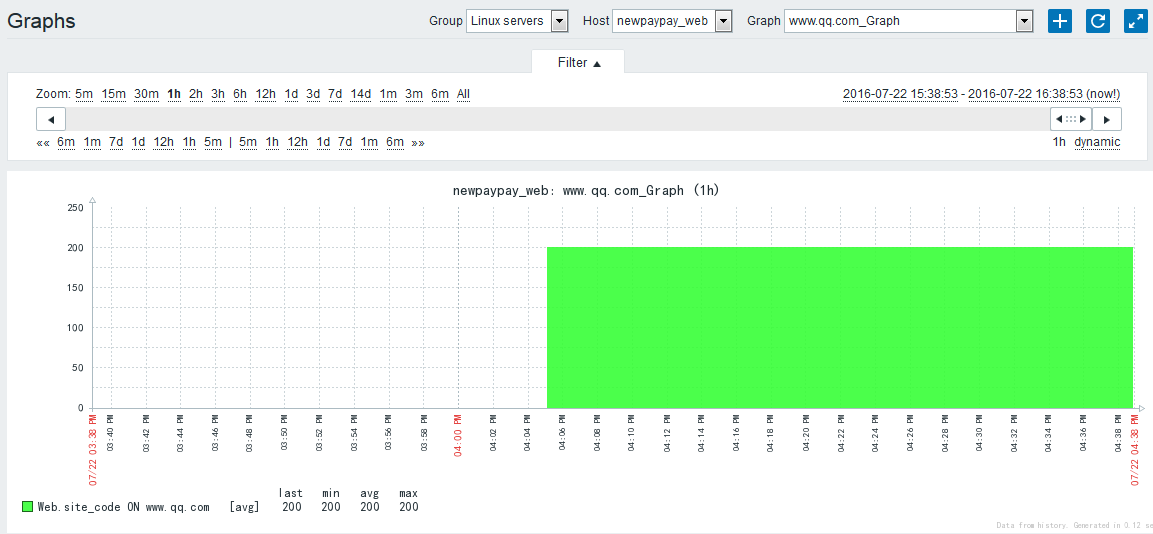1153x534 pixels.
Task: Set zoom to 3d
Action: point(313,94)
